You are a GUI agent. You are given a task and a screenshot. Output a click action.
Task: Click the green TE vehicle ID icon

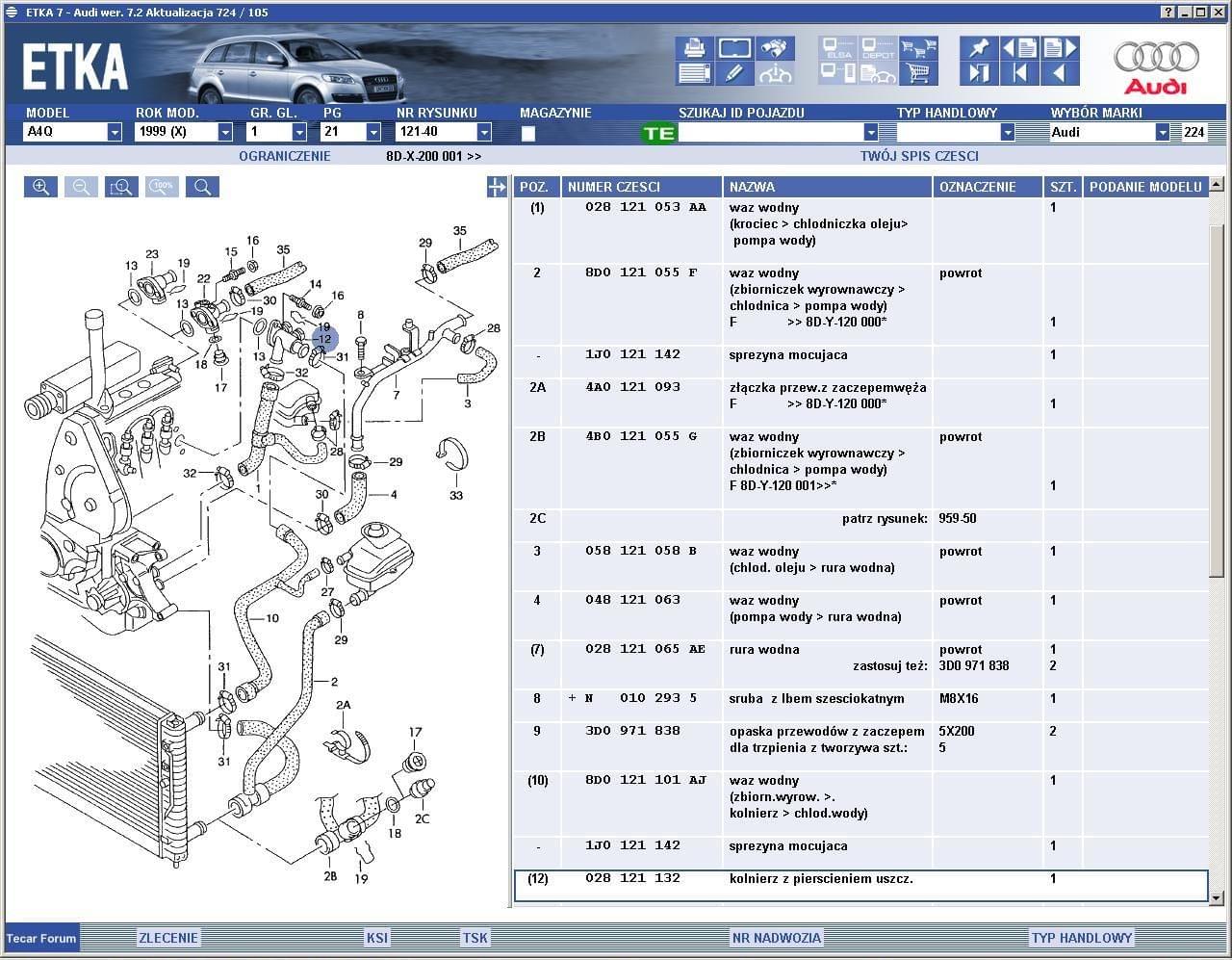click(x=659, y=133)
